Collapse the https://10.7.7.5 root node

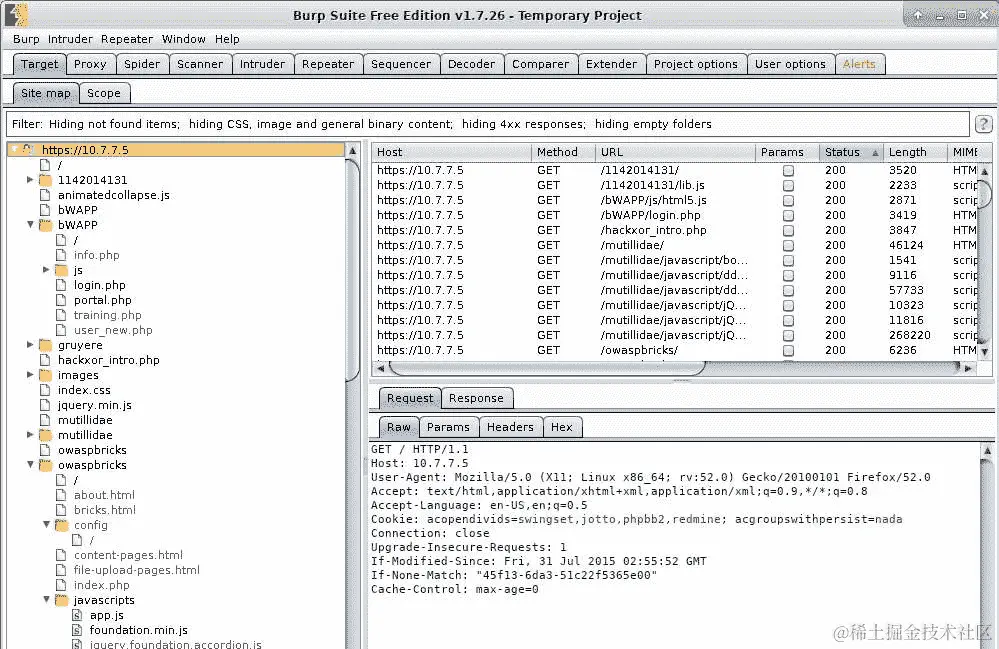pos(15,150)
